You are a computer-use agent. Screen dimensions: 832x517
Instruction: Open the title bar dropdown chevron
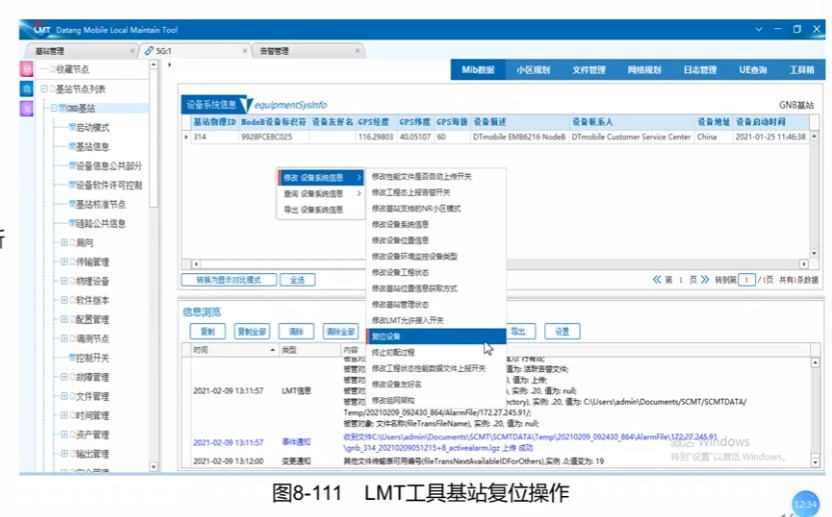click(x=759, y=29)
